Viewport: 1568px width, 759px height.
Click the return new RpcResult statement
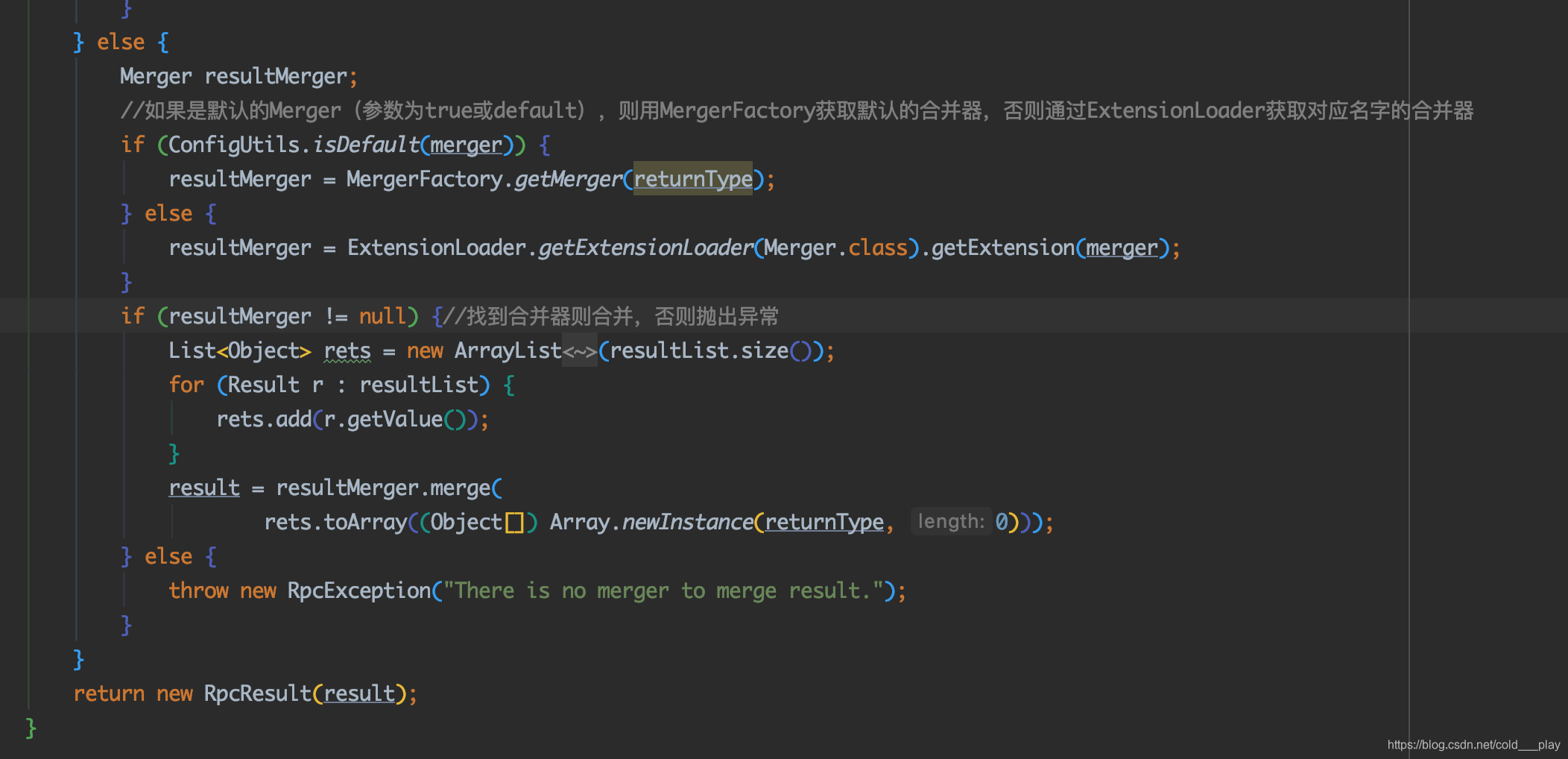pyautogui.click(x=245, y=693)
